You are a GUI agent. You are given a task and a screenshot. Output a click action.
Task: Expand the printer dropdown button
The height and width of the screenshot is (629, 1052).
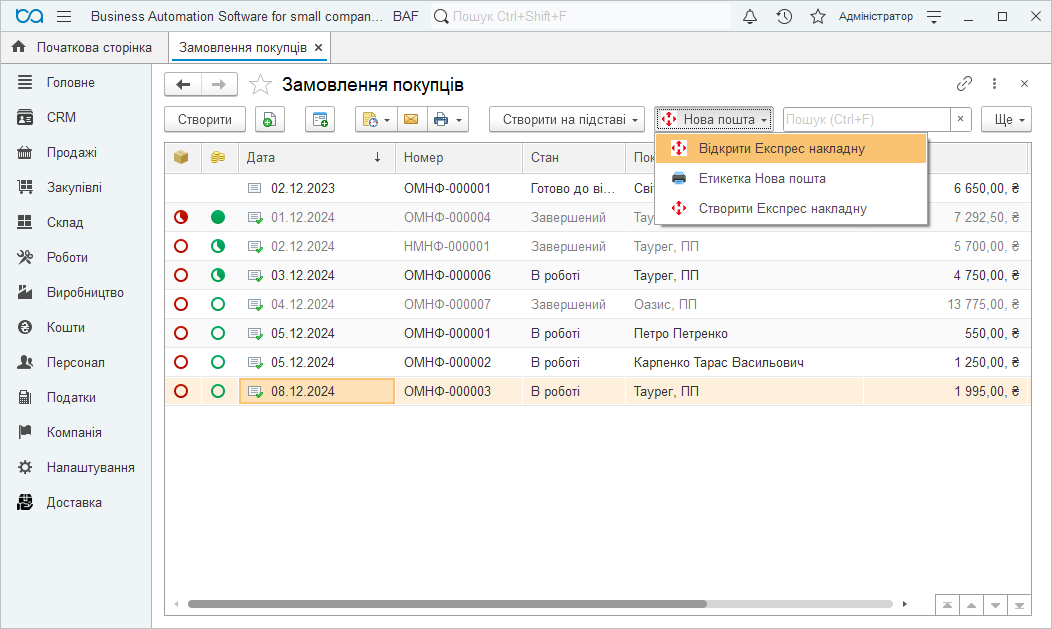click(x=447, y=120)
